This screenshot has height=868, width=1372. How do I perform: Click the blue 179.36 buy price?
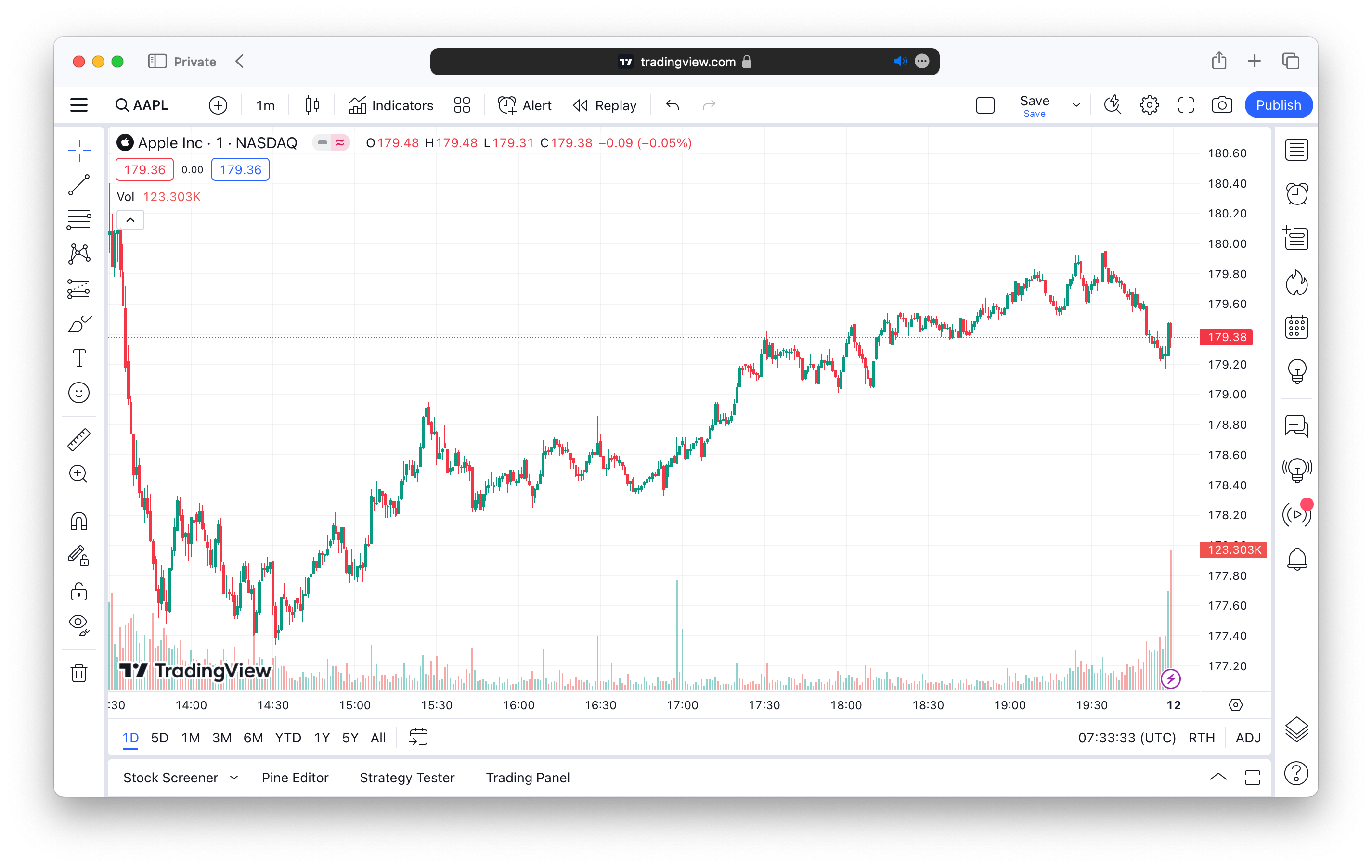(240, 170)
